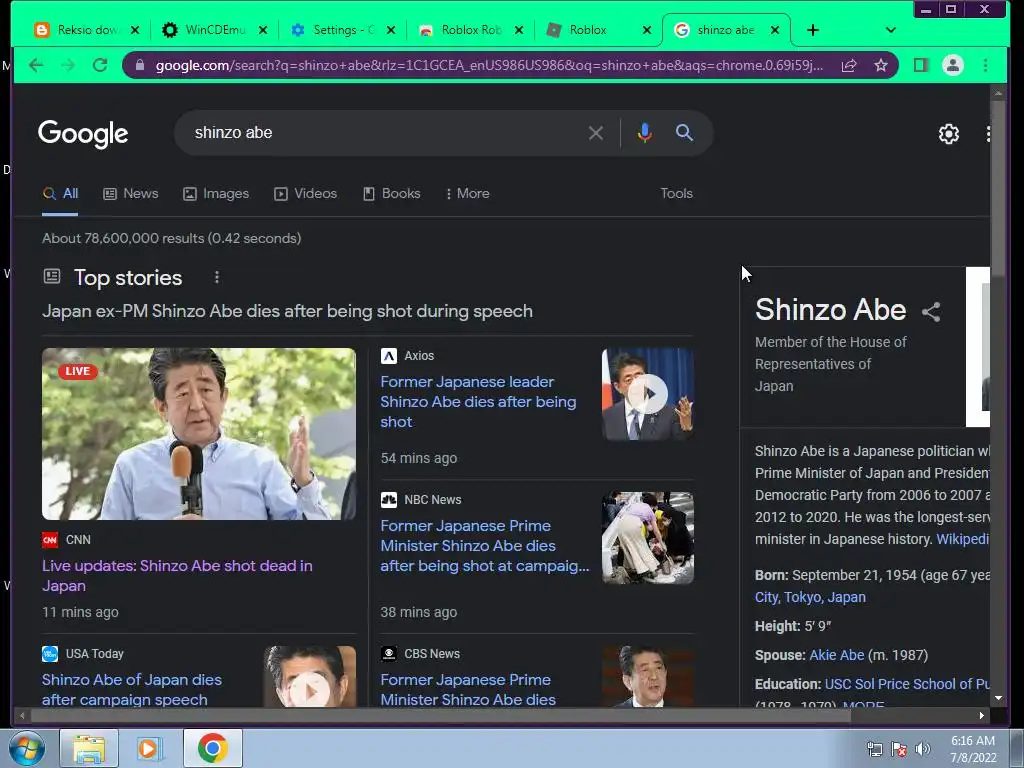Screen dimensions: 1024x768
Task: Close the Roblox Robux tab
Action: [519, 30]
